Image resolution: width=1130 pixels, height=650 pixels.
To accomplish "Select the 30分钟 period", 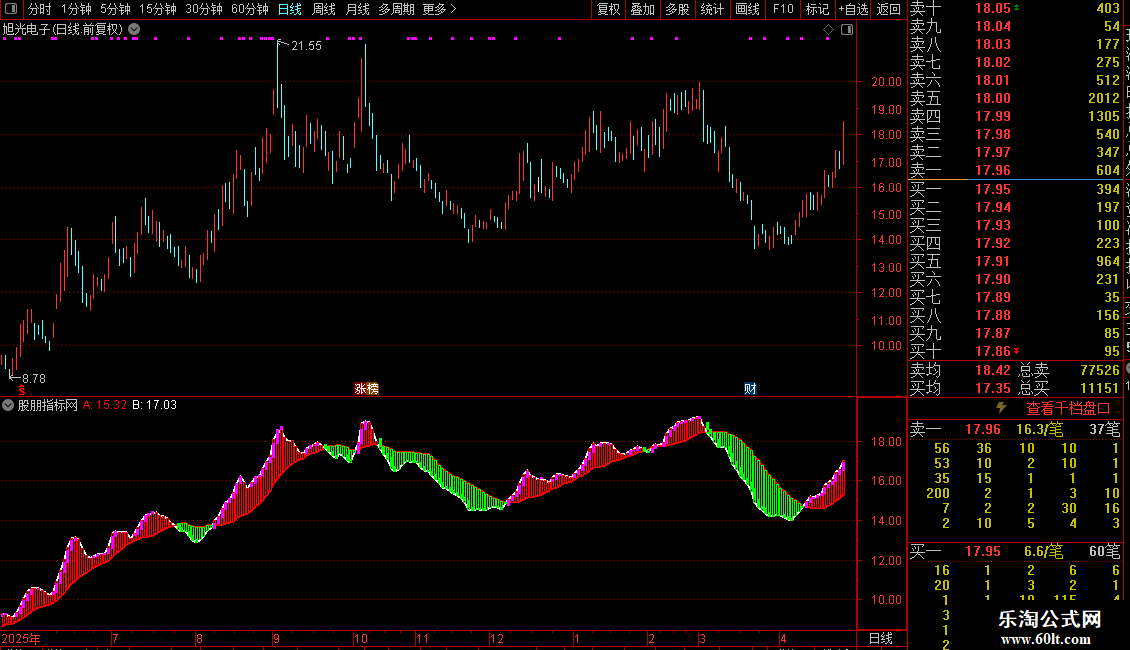I will (x=203, y=9).
